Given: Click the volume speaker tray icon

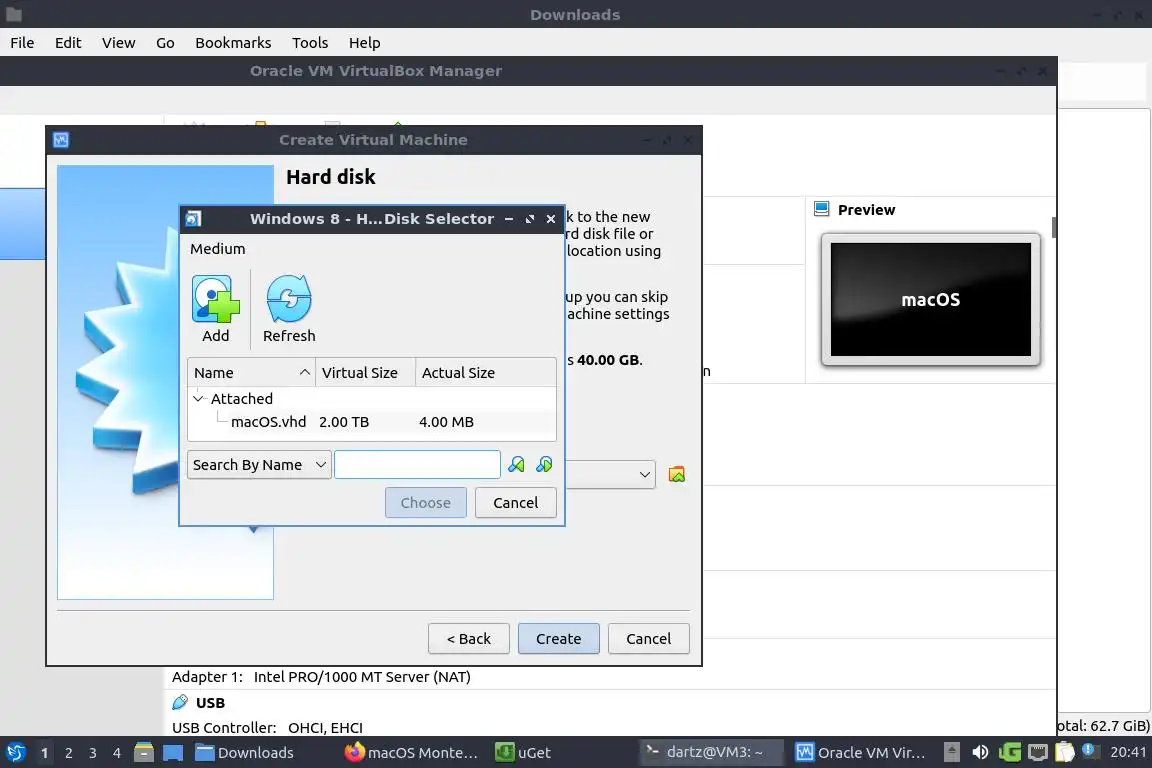Looking at the screenshot, I should click(x=980, y=753).
